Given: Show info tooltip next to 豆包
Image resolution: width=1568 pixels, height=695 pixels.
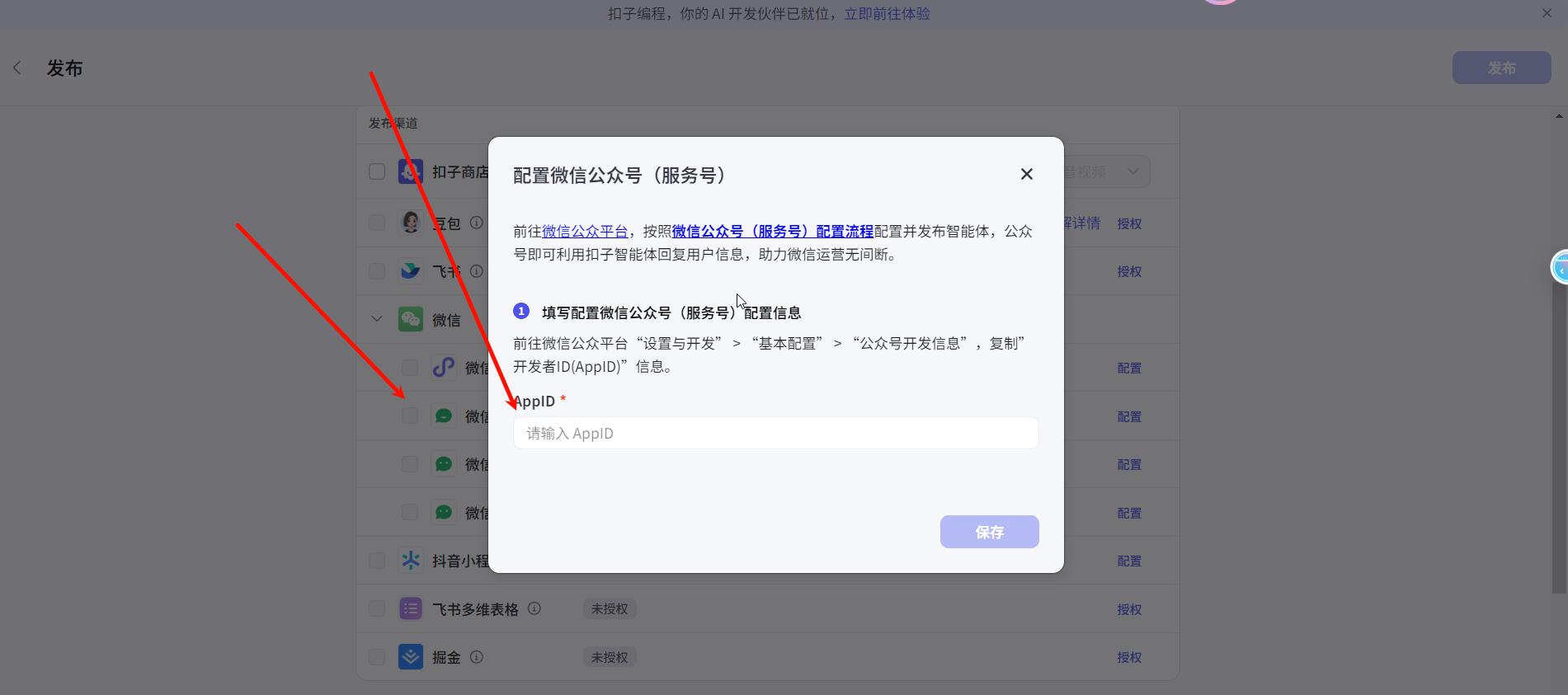Looking at the screenshot, I should click(x=477, y=223).
